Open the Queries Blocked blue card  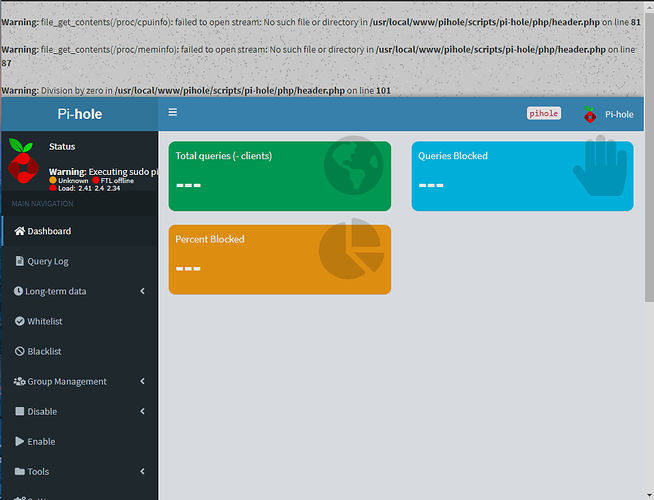pyautogui.click(x=522, y=176)
